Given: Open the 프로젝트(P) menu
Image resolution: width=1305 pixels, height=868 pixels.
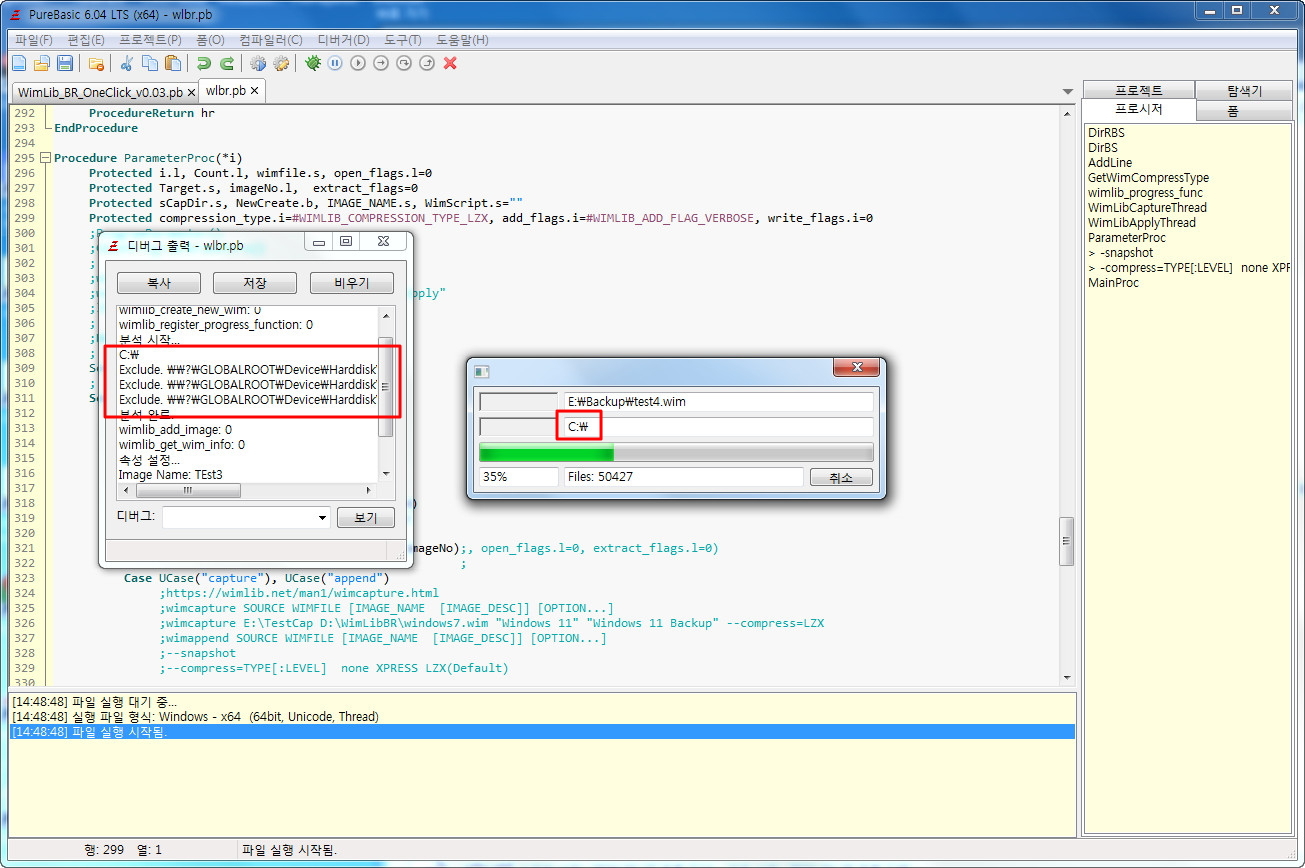Looking at the screenshot, I should 150,40.
